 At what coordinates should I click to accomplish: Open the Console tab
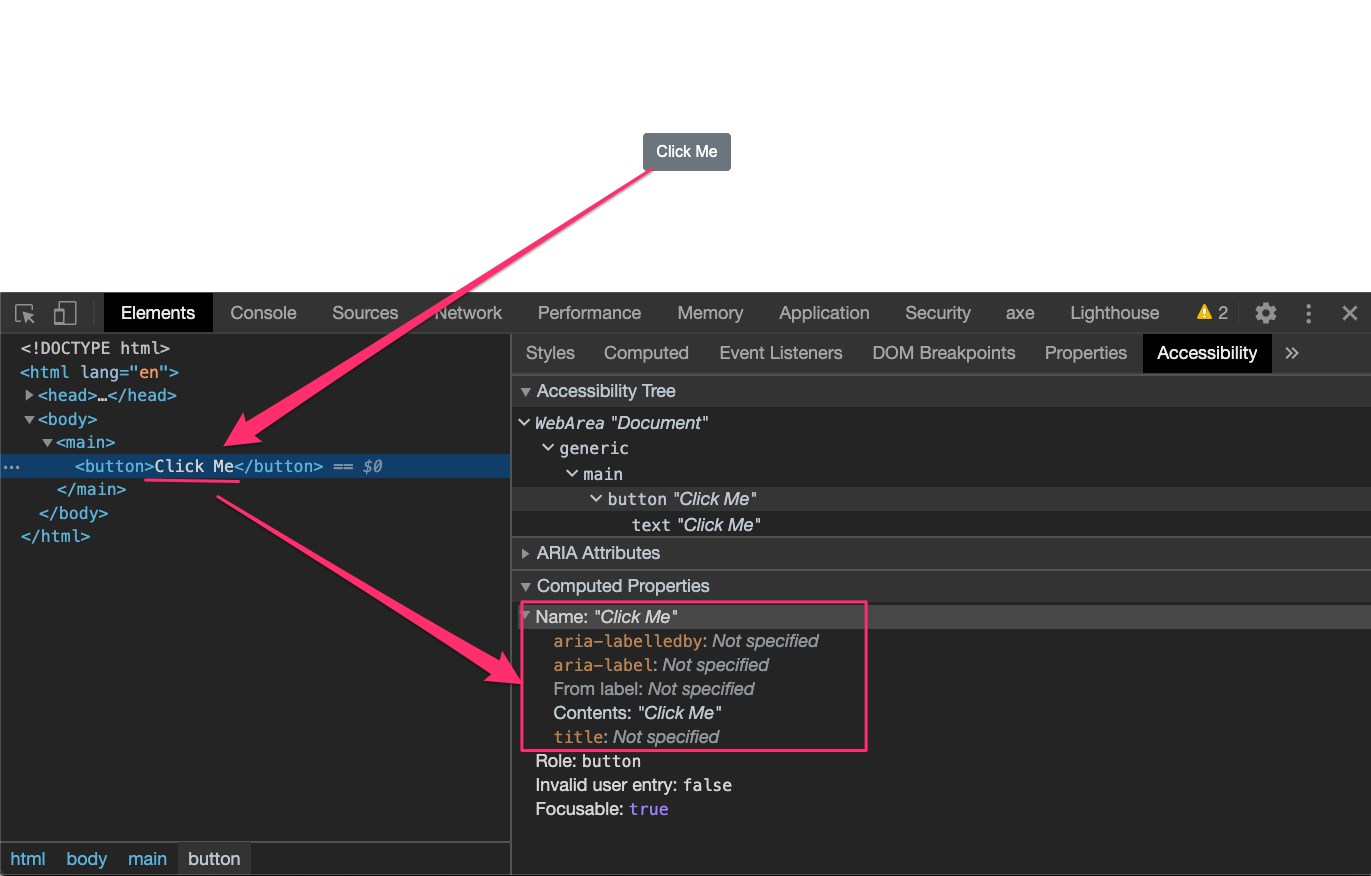(x=263, y=313)
